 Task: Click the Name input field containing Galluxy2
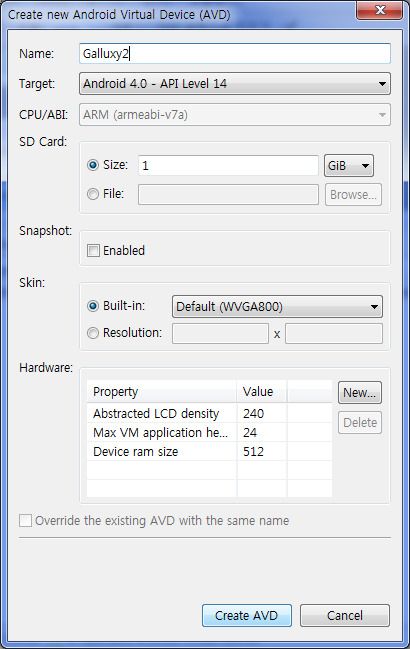pyautogui.click(x=235, y=53)
